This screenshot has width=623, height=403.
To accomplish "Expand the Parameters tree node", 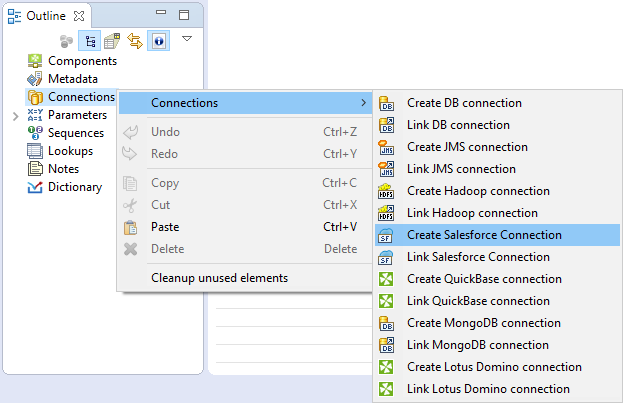I will coord(15,116).
